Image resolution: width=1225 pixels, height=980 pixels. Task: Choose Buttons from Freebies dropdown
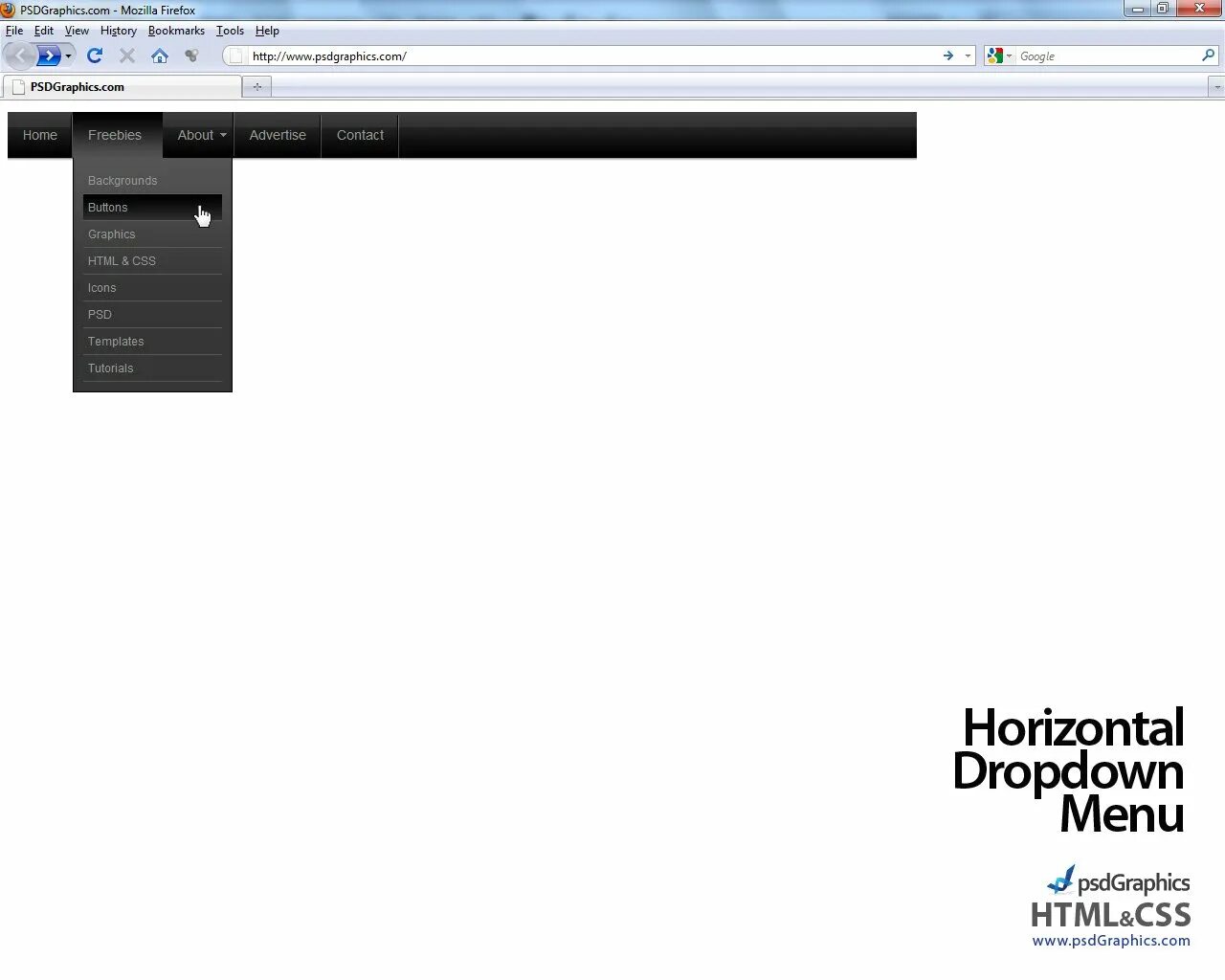[x=152, y=208]
